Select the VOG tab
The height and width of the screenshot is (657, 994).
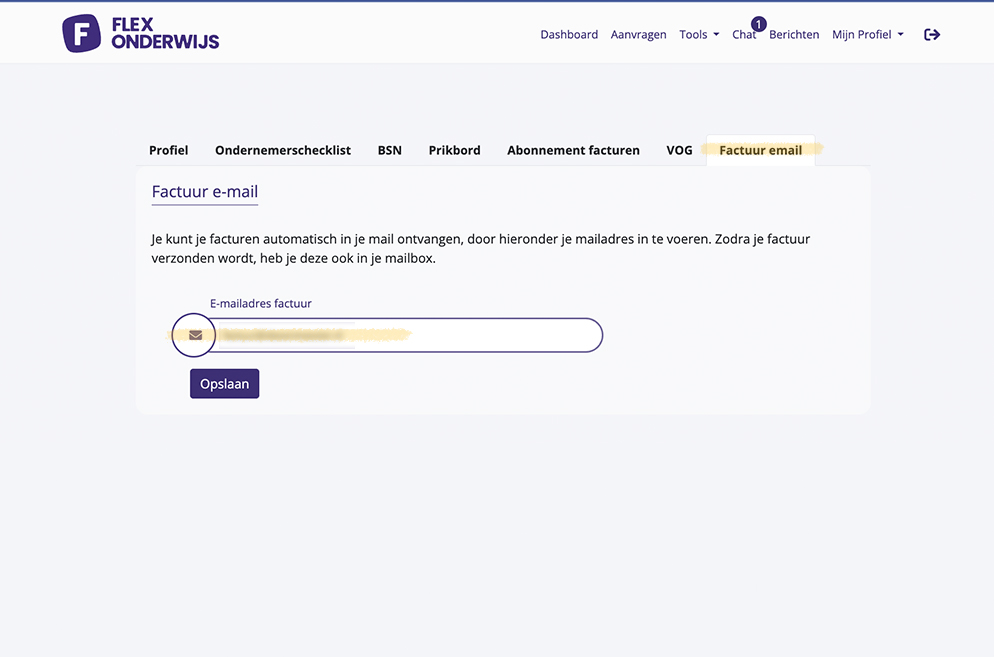(x=679, y=150)
